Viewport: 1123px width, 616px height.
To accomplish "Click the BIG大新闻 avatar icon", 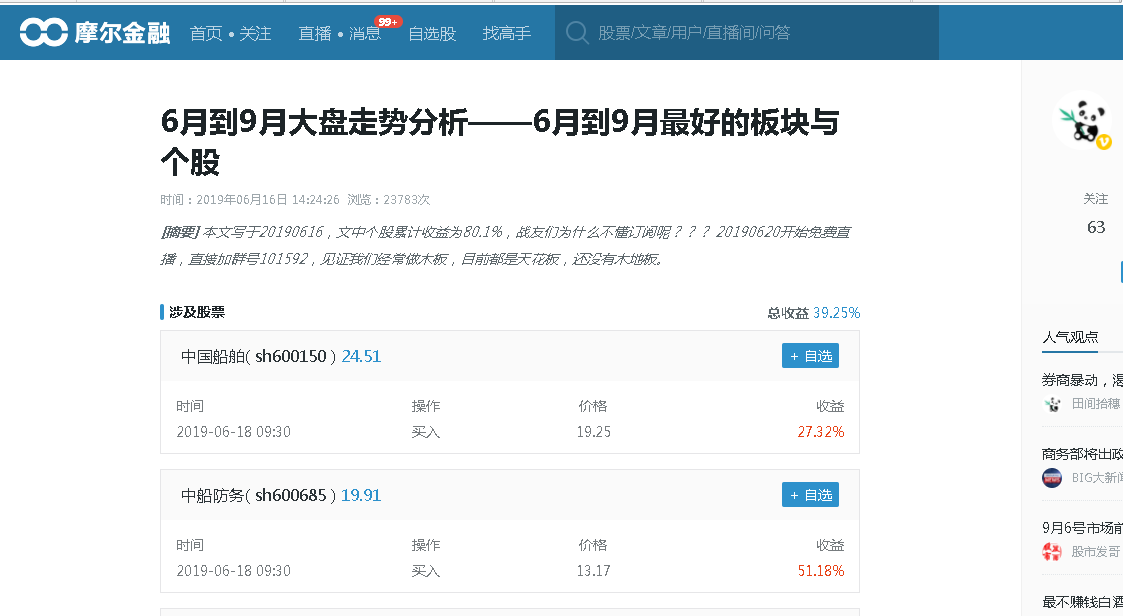I will [1052, 478].
